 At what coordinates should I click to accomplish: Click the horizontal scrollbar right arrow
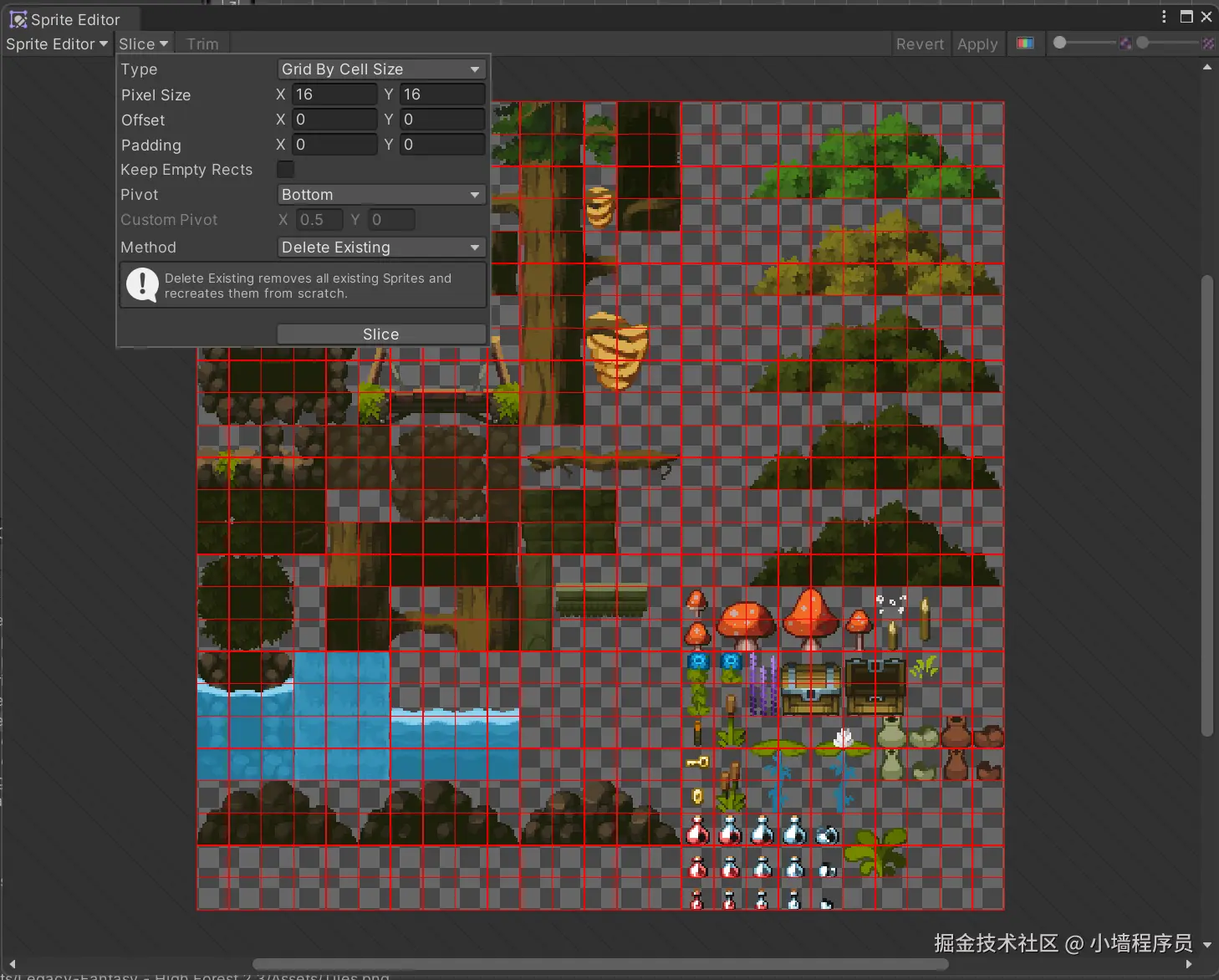click(x=1189, y=964)
